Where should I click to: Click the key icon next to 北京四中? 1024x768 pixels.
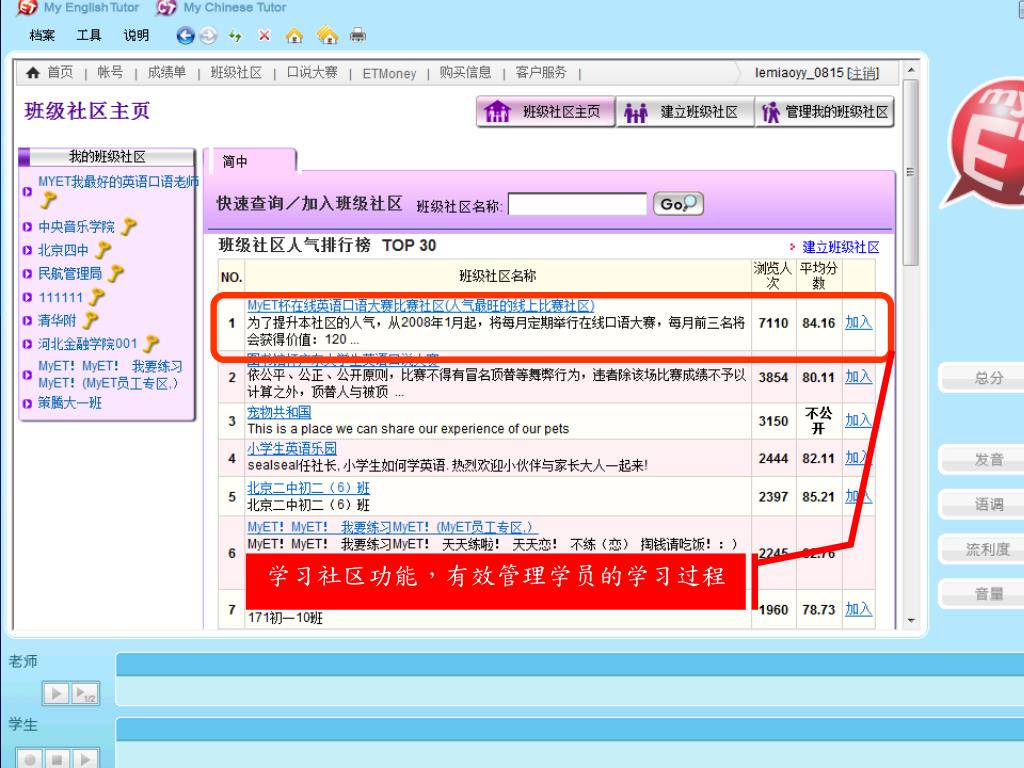point(103,250)
